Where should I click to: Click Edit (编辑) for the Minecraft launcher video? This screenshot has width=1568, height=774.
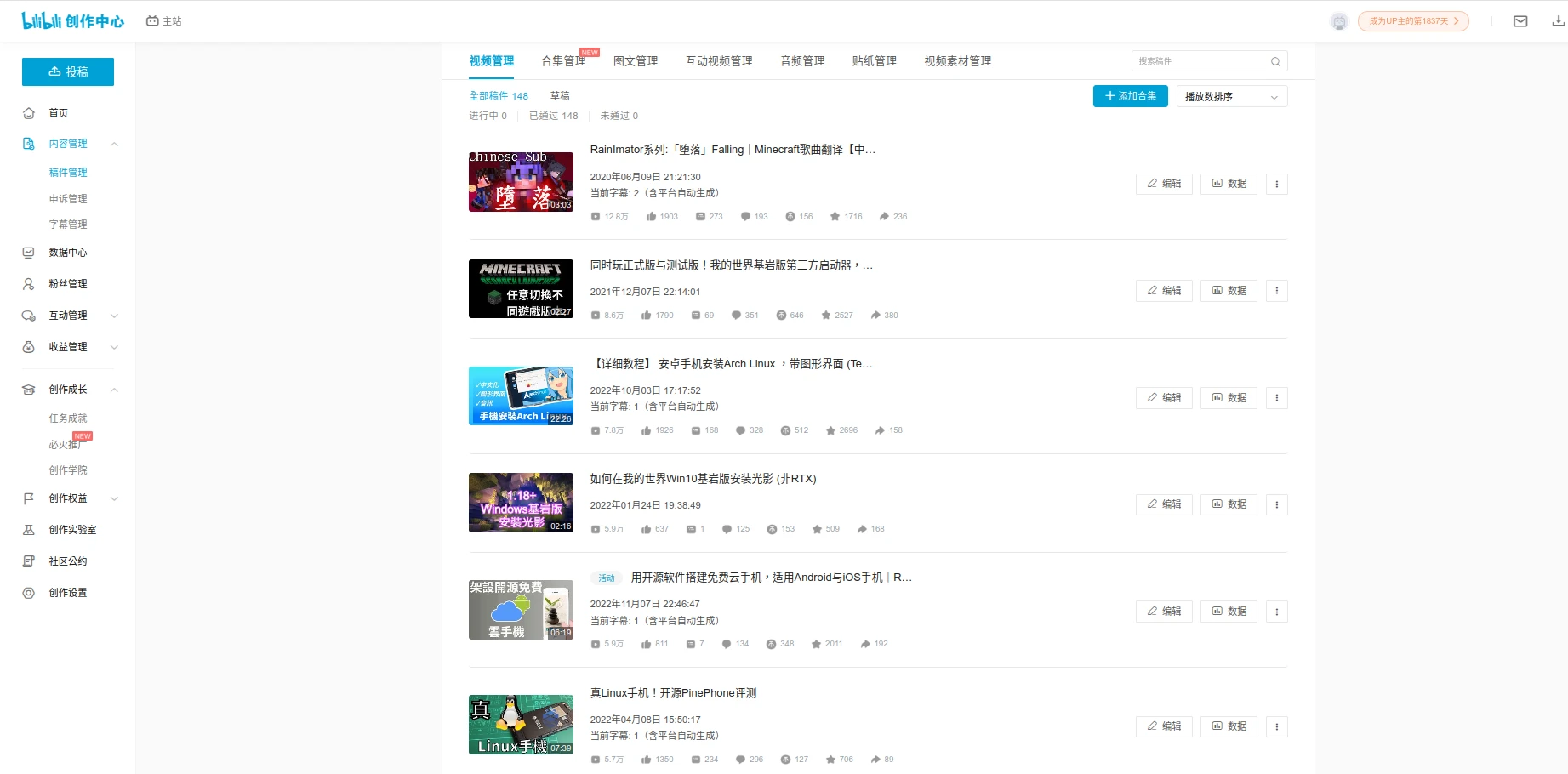1164,291
